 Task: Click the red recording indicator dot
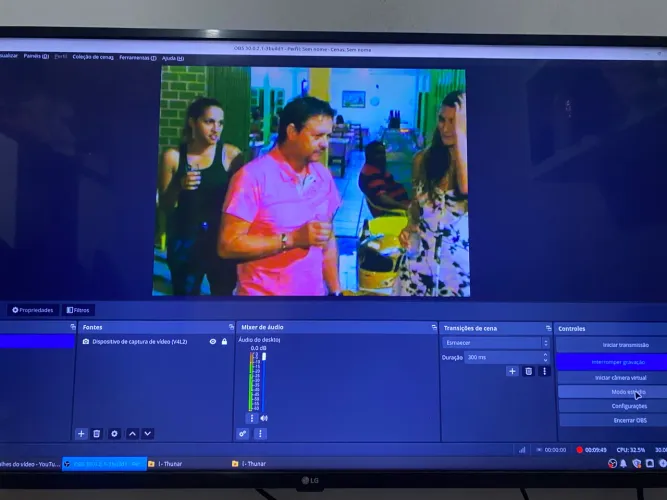point(579,450)
